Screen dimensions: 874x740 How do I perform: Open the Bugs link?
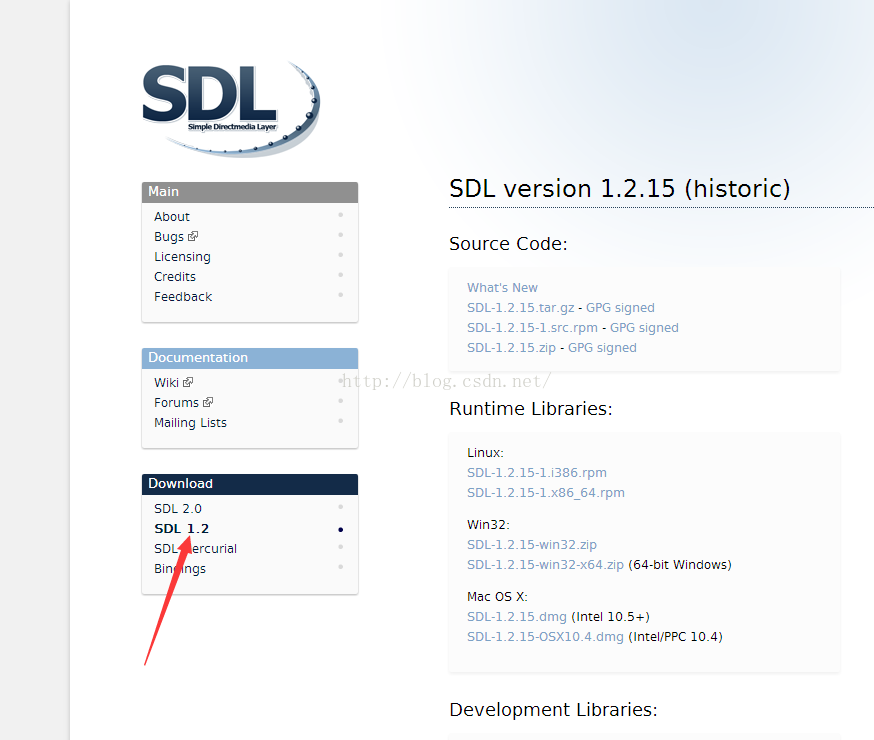point(169,236)
